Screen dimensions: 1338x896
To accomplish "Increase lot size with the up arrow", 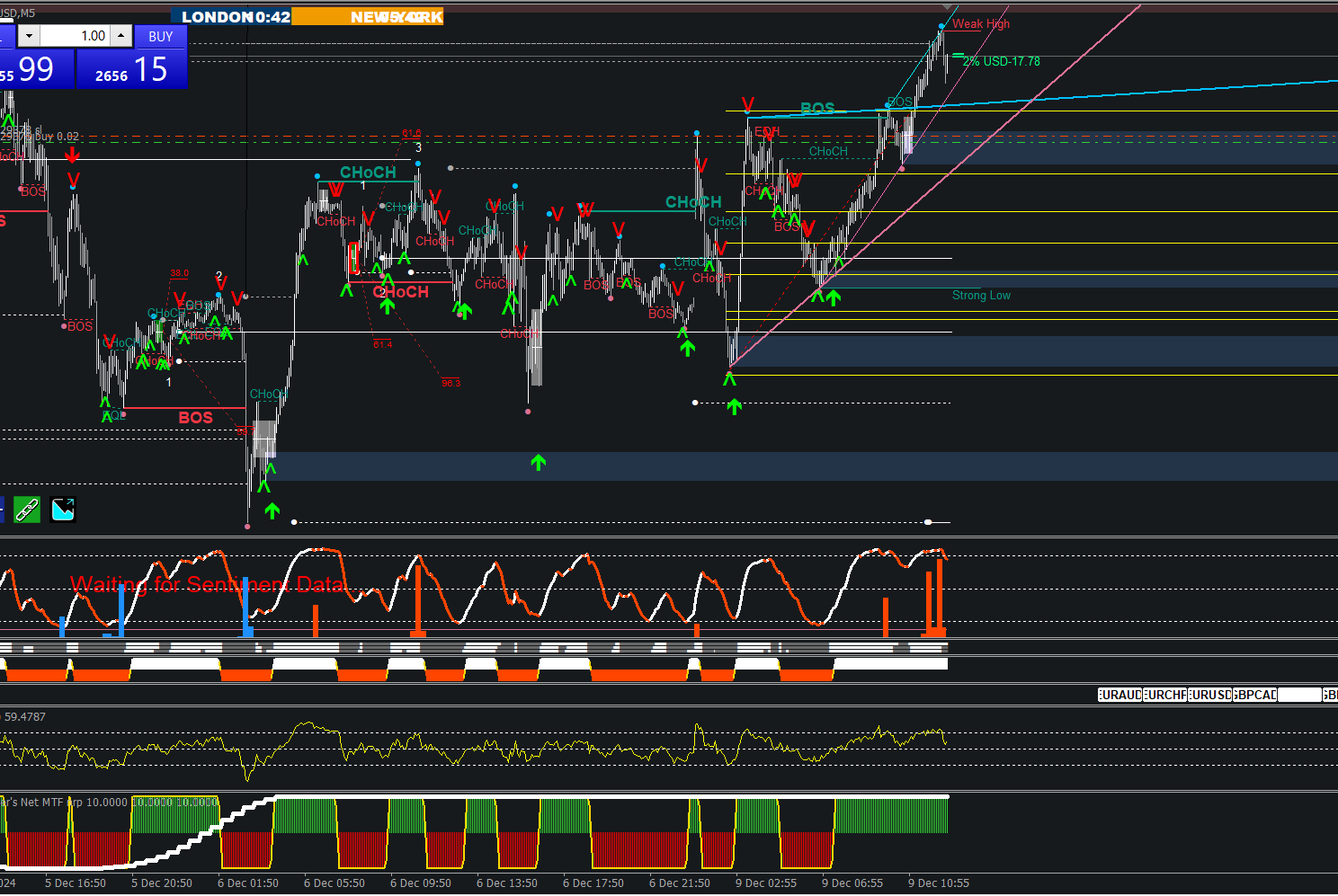I will 120,36.
